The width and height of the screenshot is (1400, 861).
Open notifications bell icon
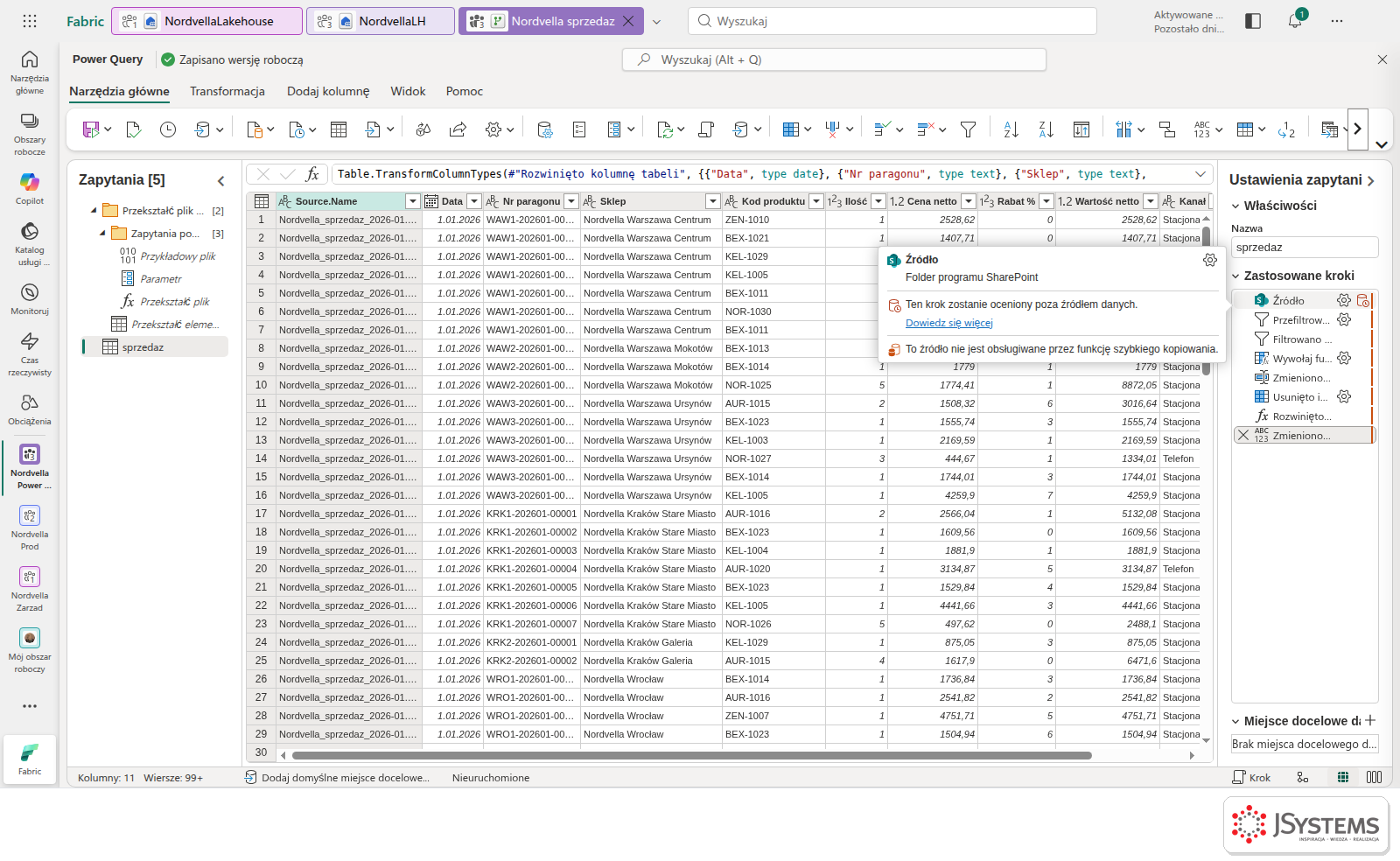click(1295, 21)
